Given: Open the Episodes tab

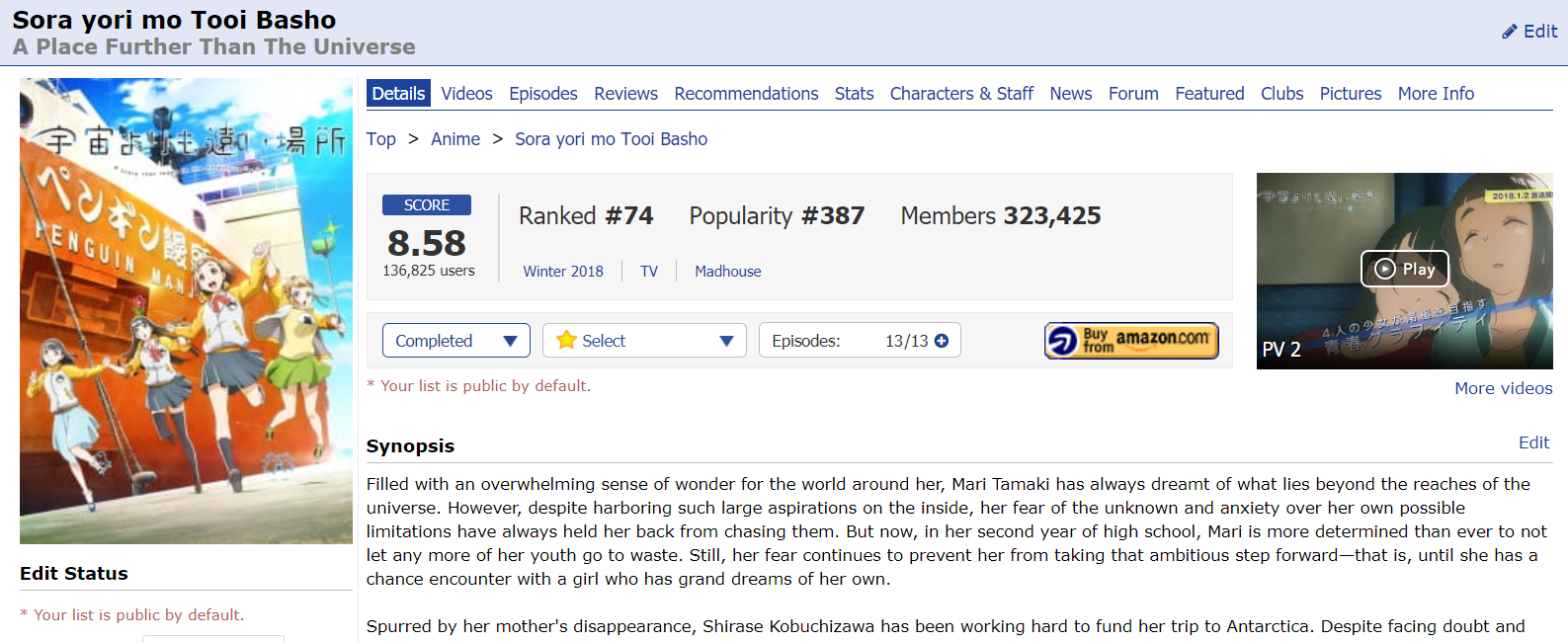Looking at the screenshot, I should click(542, 94).
